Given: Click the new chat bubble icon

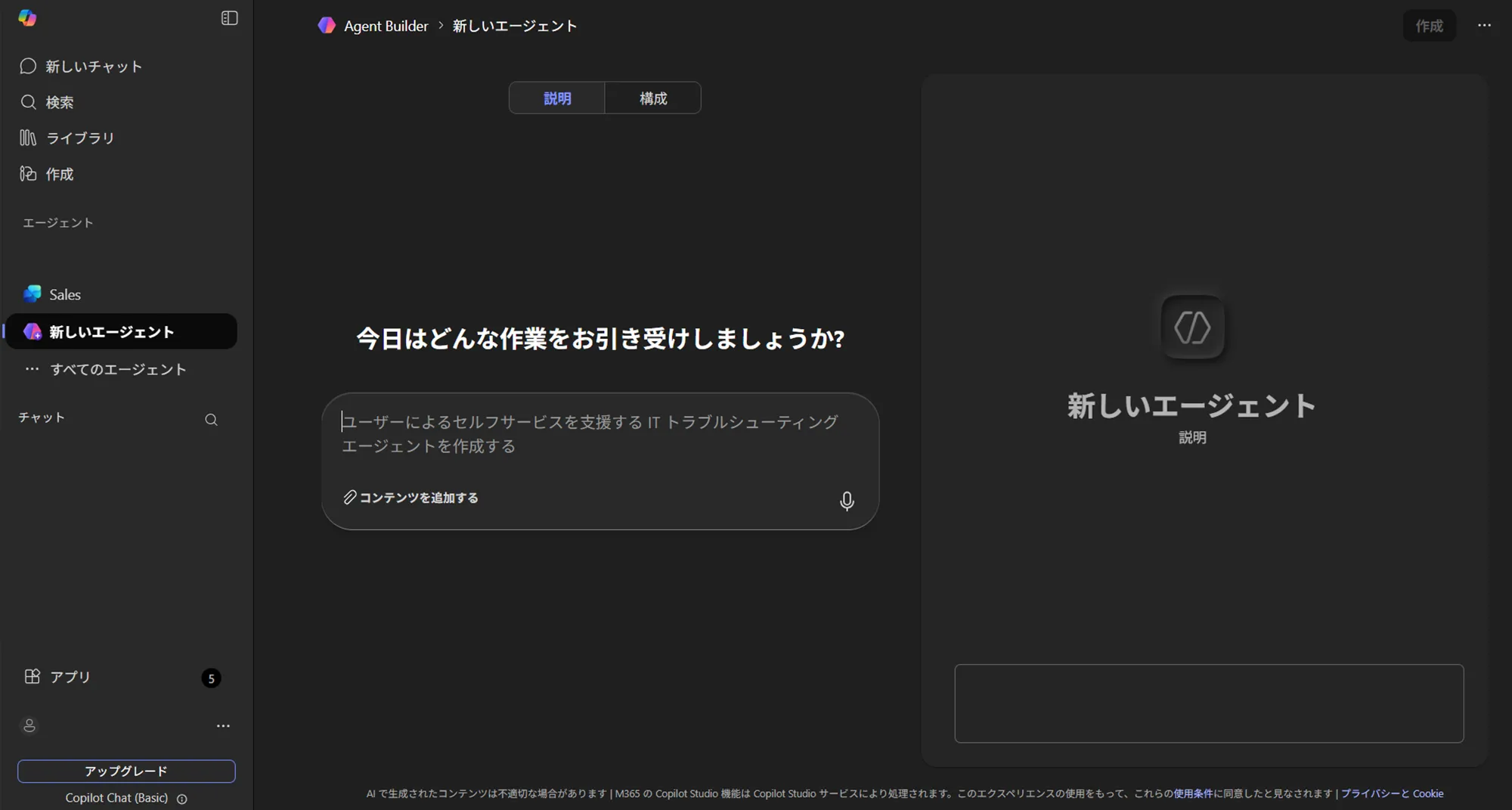Looking at the screenshot, I should coord(28,67).
